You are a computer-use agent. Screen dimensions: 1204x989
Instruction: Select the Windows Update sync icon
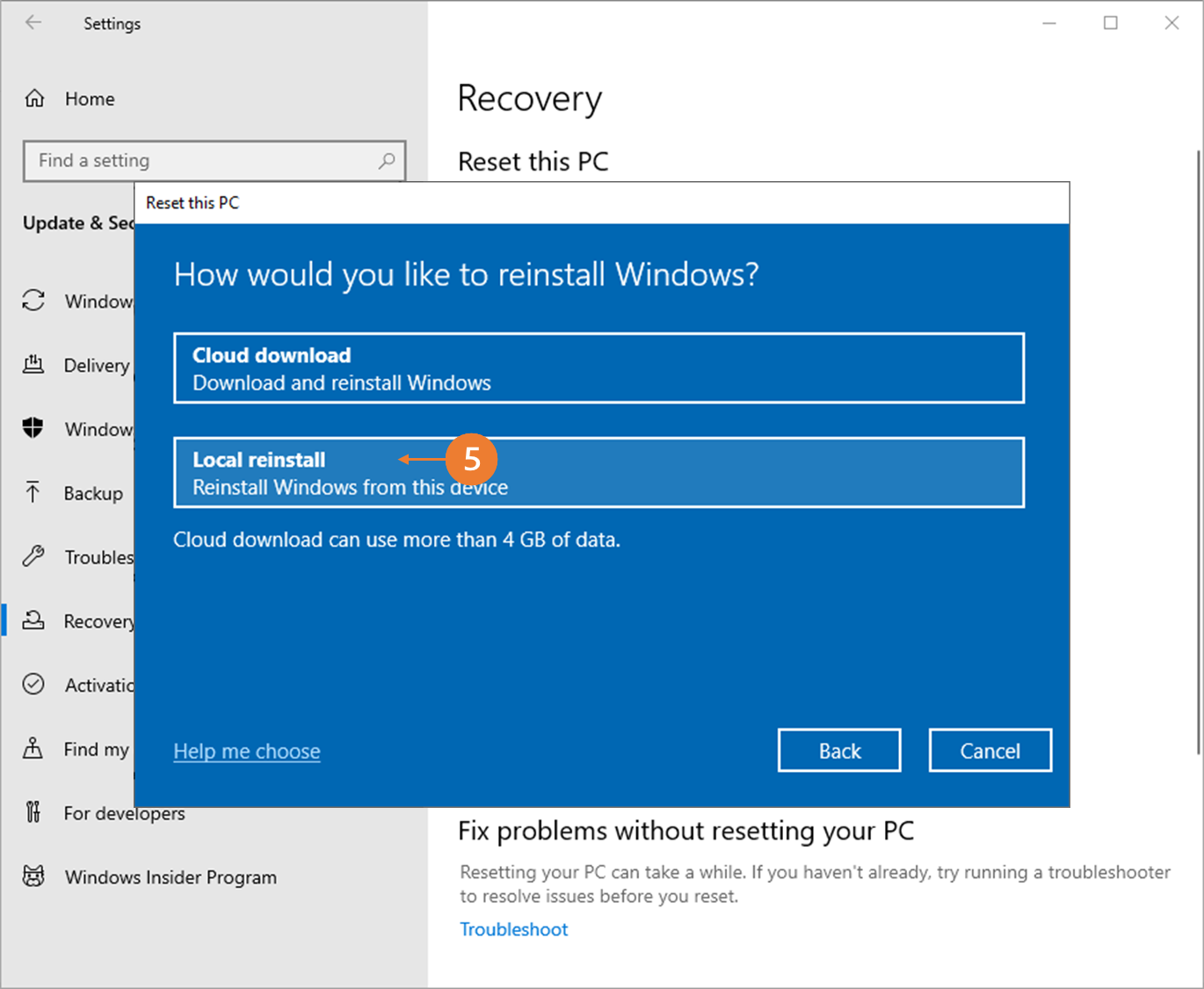point(33,301)
